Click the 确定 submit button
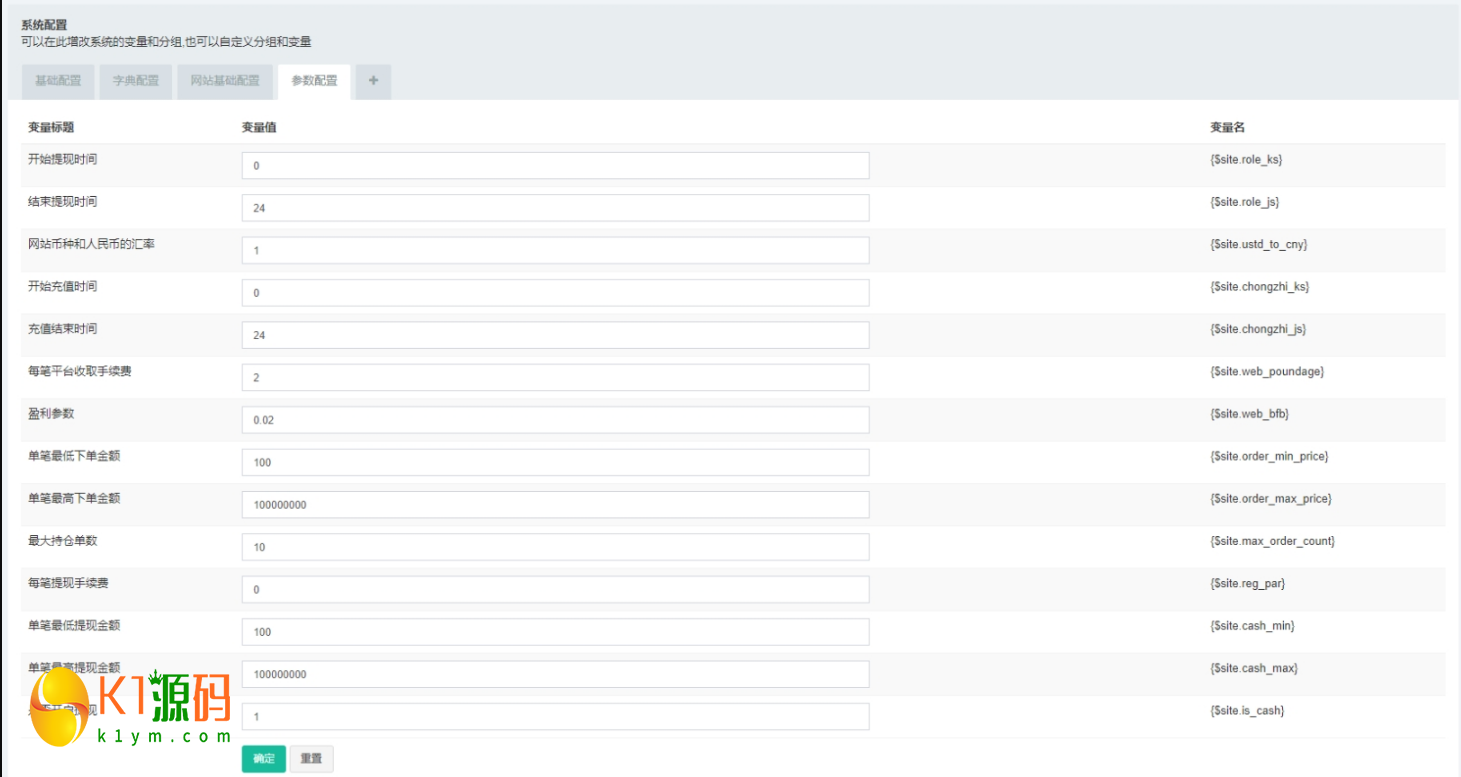Image resolution: width=1461 pixels, height=777 pixels. (x=264, y=759)
